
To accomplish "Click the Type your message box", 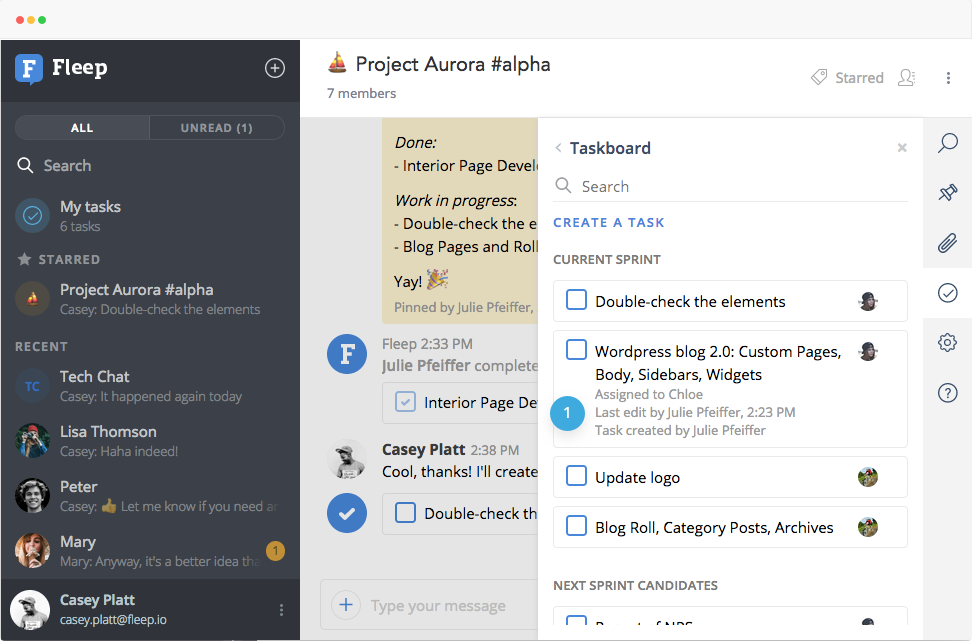I will pyautogui.click(x=438, y=606).
